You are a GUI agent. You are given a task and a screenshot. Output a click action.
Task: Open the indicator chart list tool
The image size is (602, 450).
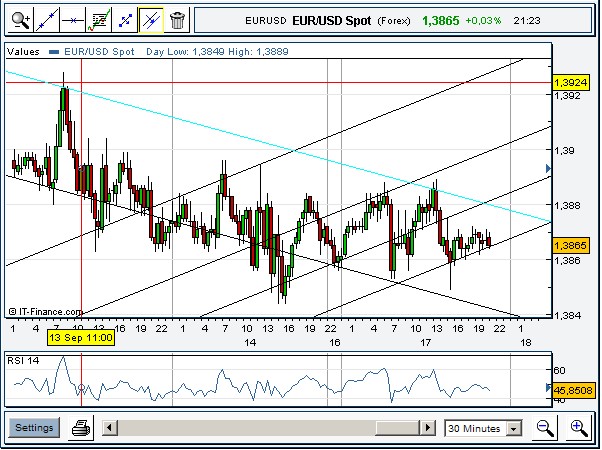pyautogui.click(x=98, y=19)
